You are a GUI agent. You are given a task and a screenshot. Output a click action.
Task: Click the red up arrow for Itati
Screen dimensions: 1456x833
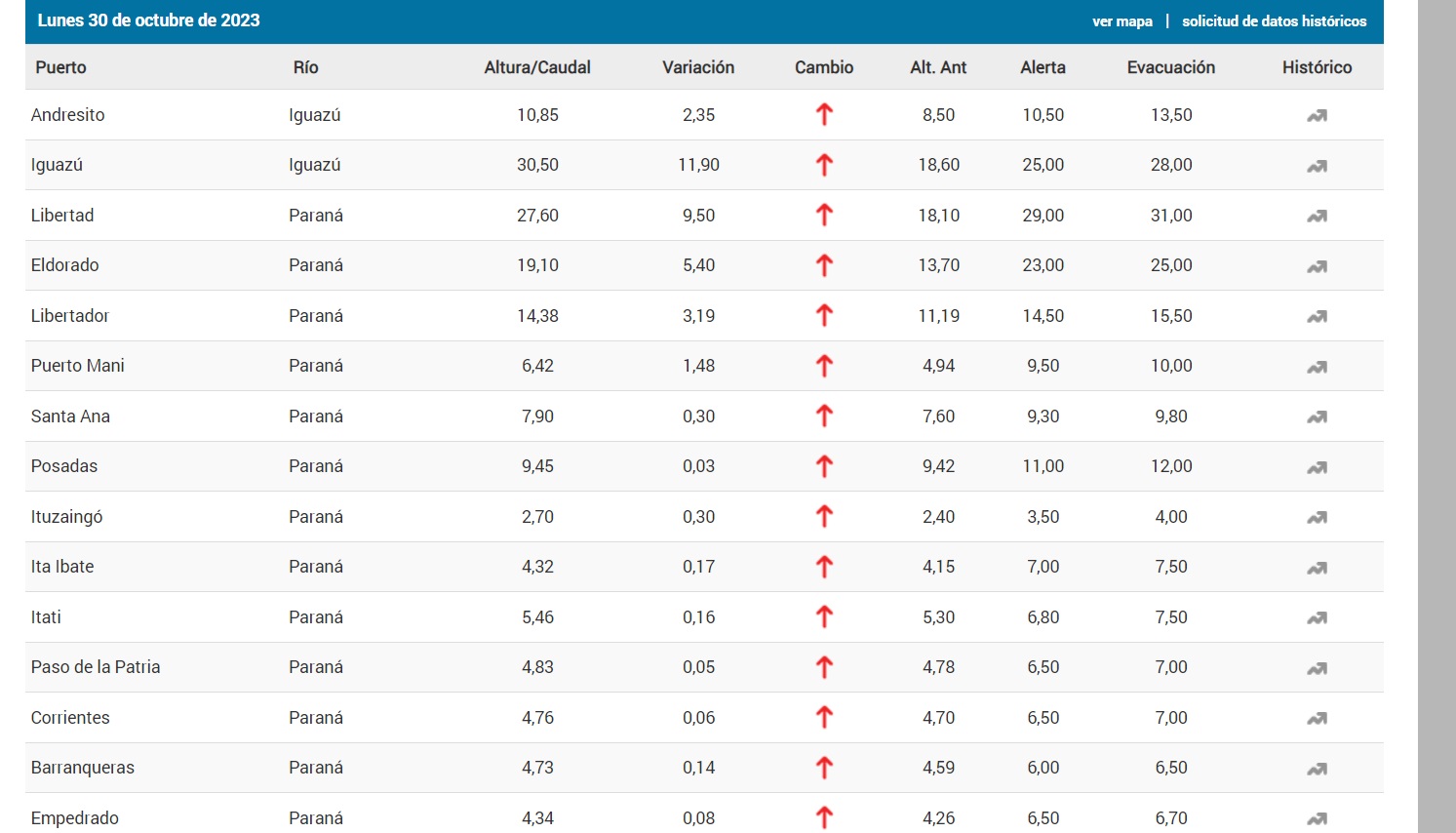(x=824, y=617)
